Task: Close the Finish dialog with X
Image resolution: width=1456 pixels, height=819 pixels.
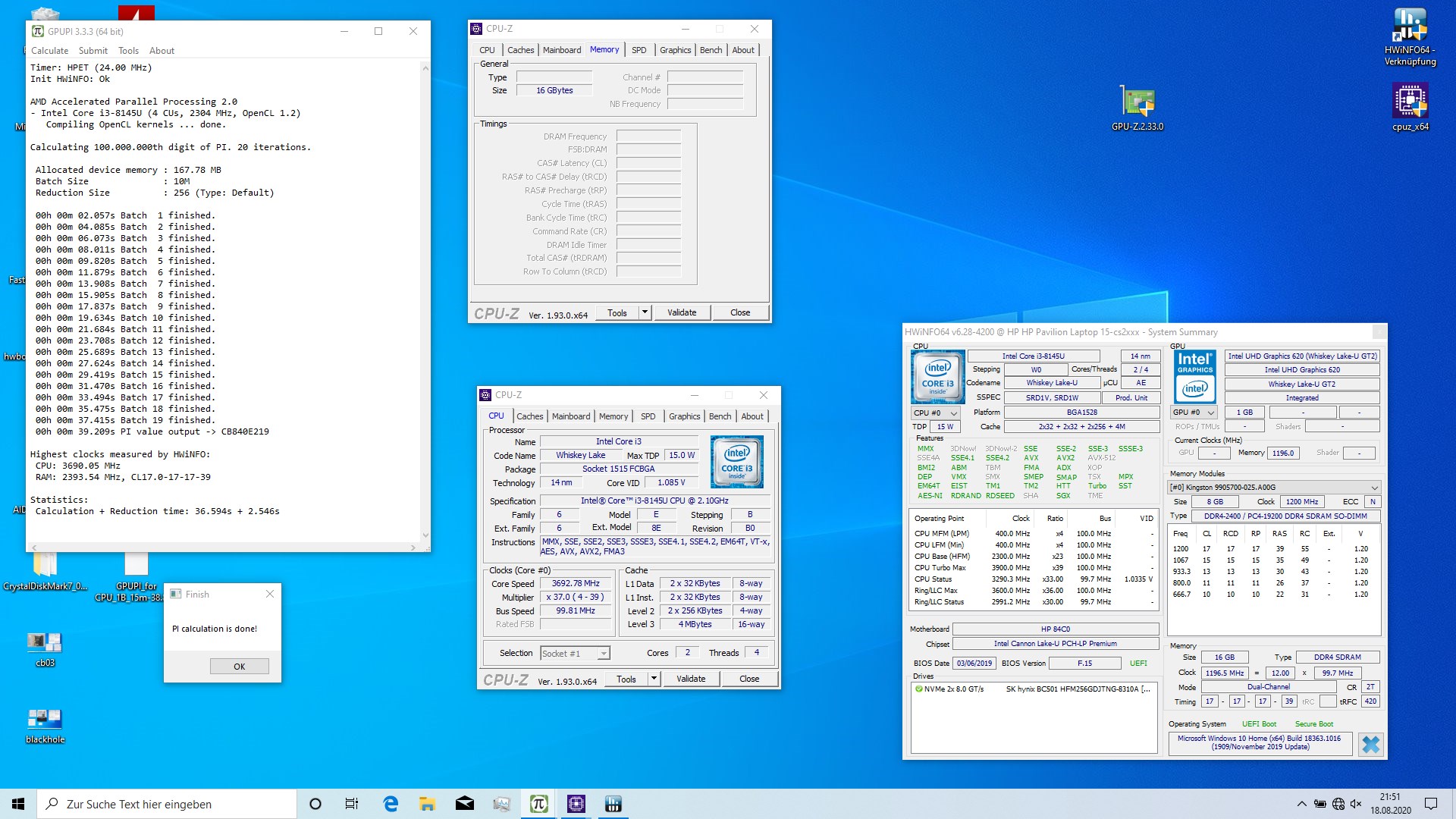Action: click(x=269, y=594)
